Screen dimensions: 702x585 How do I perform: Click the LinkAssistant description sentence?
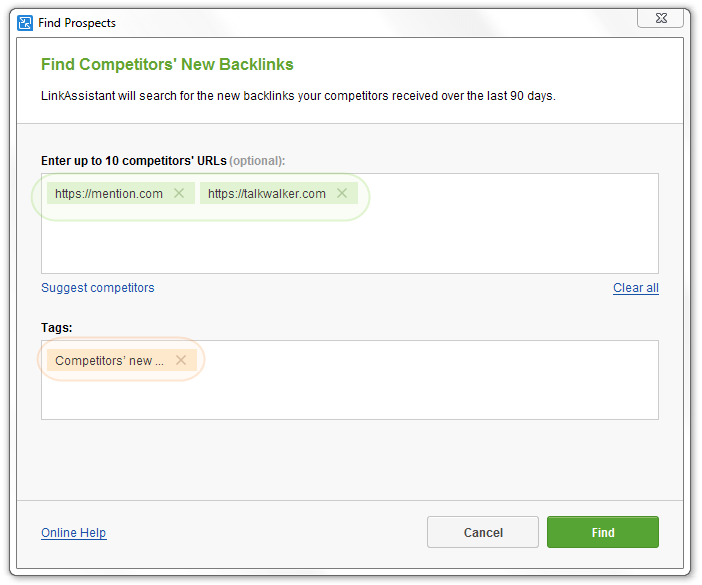(x=298, y=96)
